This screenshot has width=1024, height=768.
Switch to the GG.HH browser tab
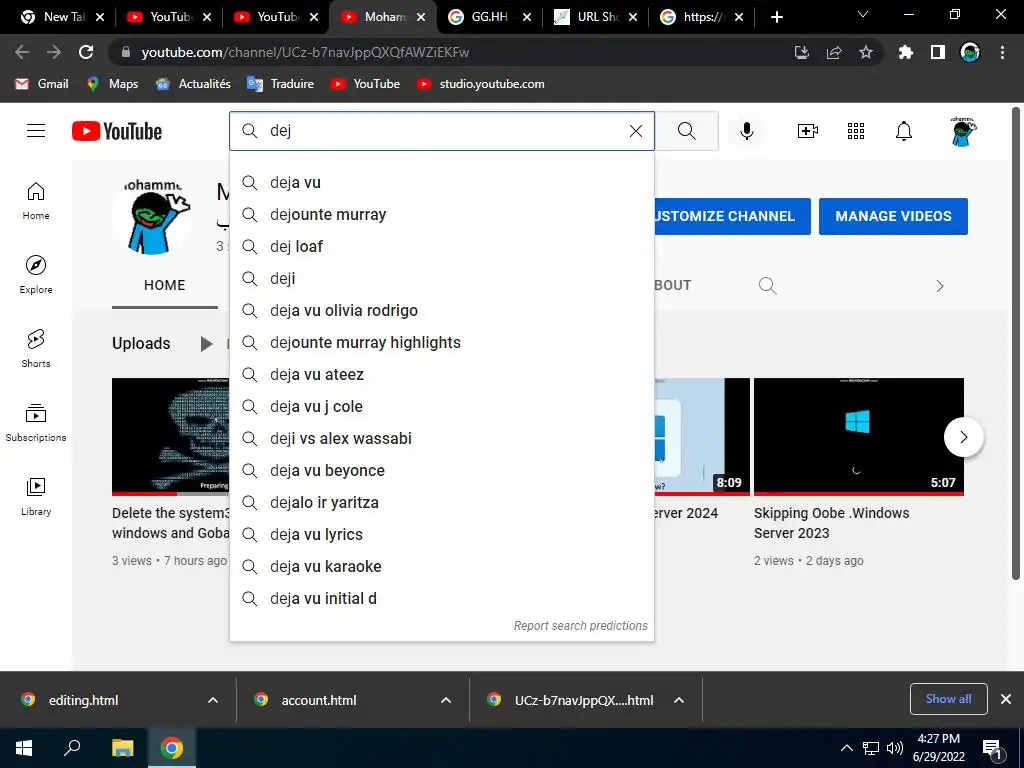coord(488,17)
